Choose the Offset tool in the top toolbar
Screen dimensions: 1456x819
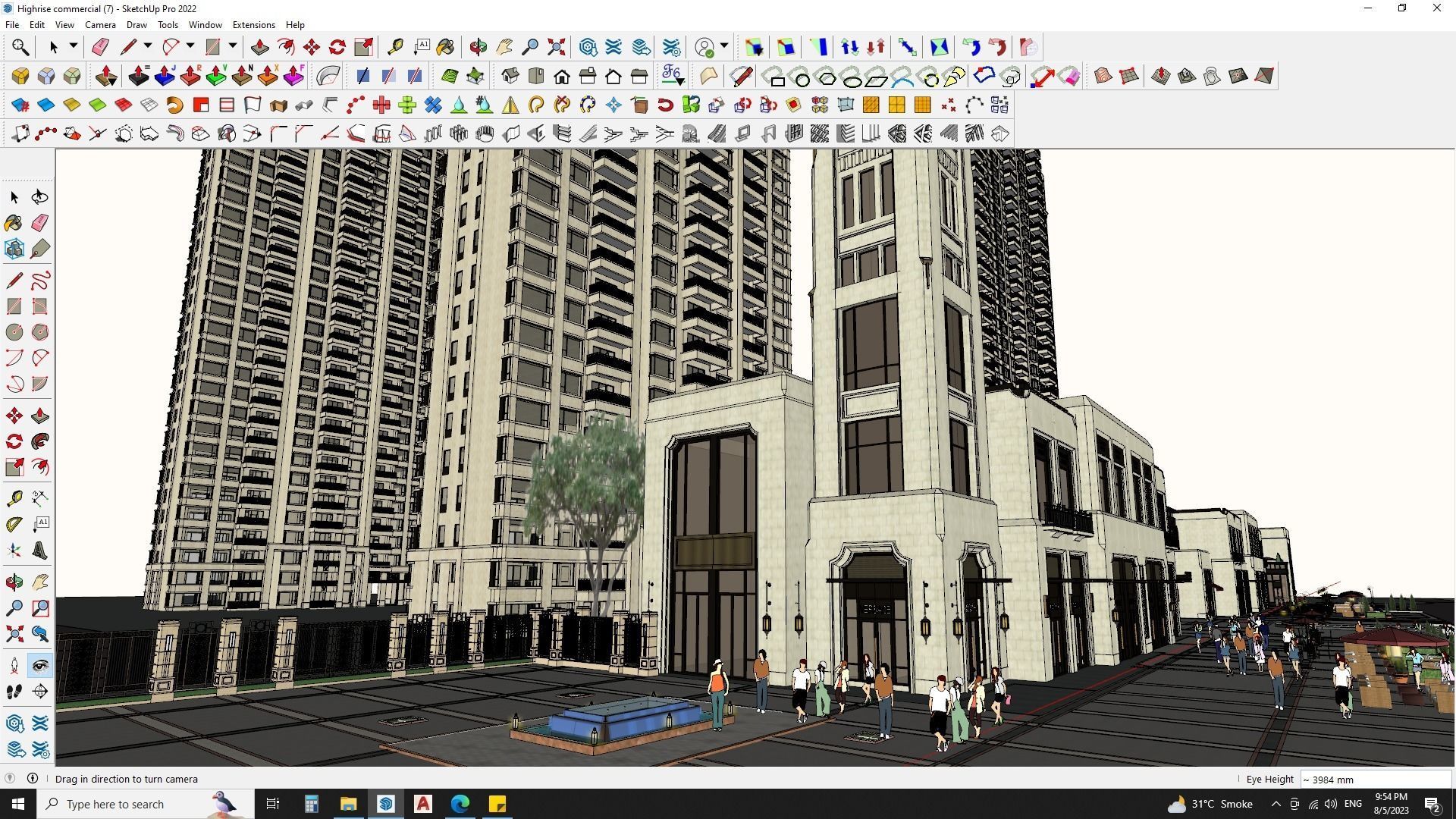tap(286, 47)
